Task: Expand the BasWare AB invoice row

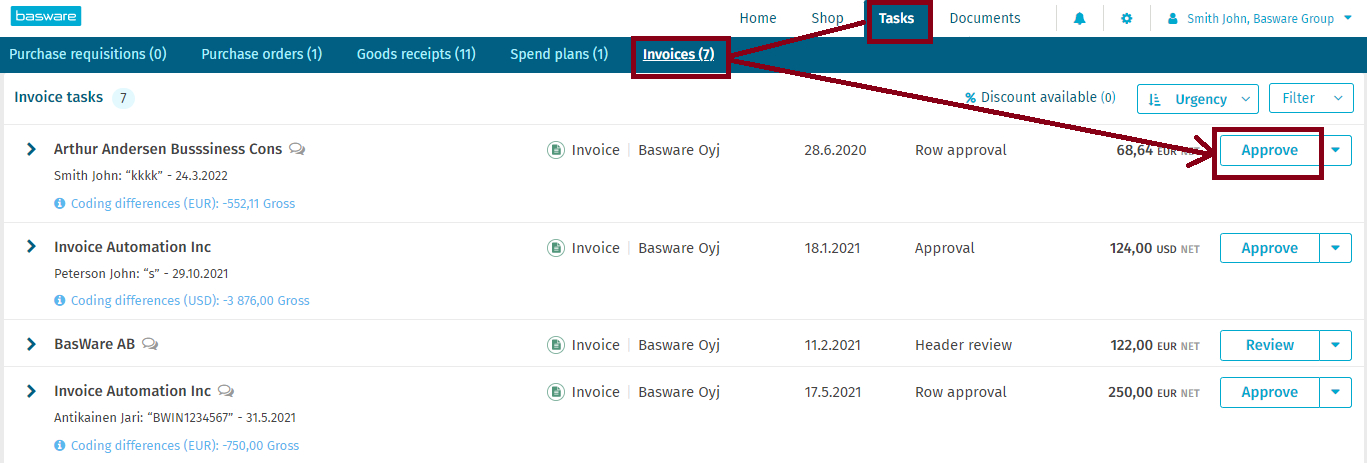Action: pyautogui.click(x=31, y=344)
